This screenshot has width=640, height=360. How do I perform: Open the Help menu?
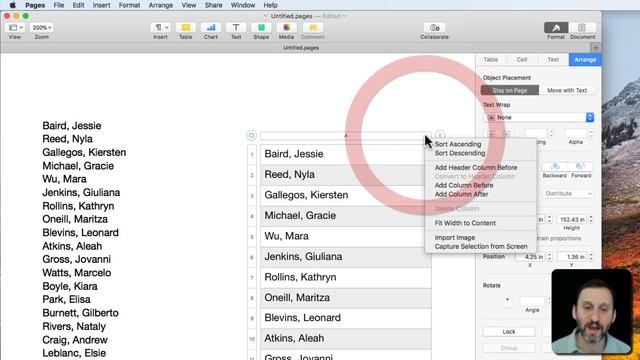270,5
